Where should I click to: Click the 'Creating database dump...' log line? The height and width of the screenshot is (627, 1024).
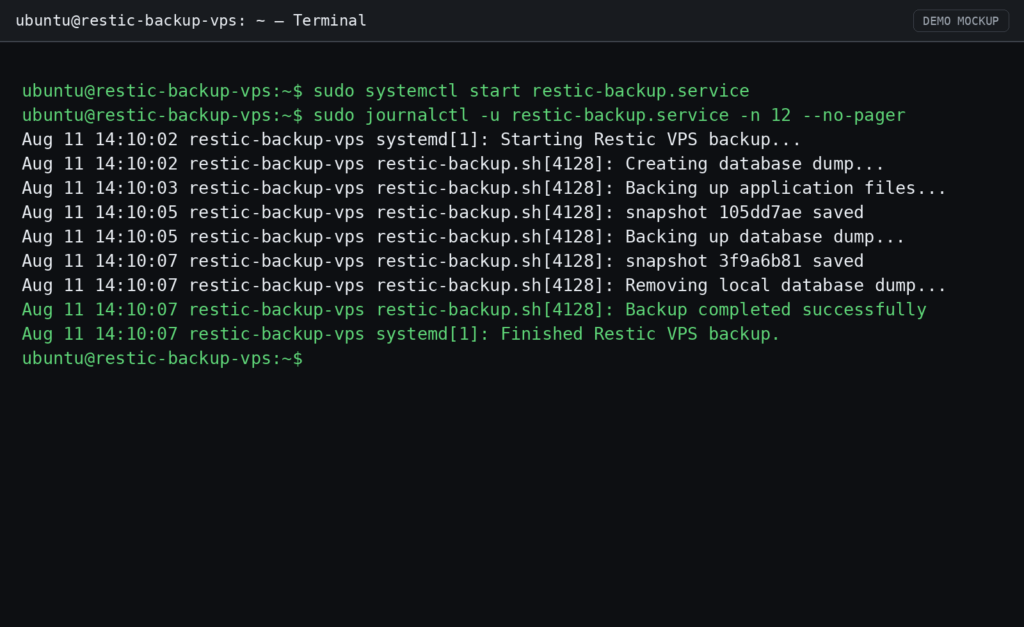[453, 163]
